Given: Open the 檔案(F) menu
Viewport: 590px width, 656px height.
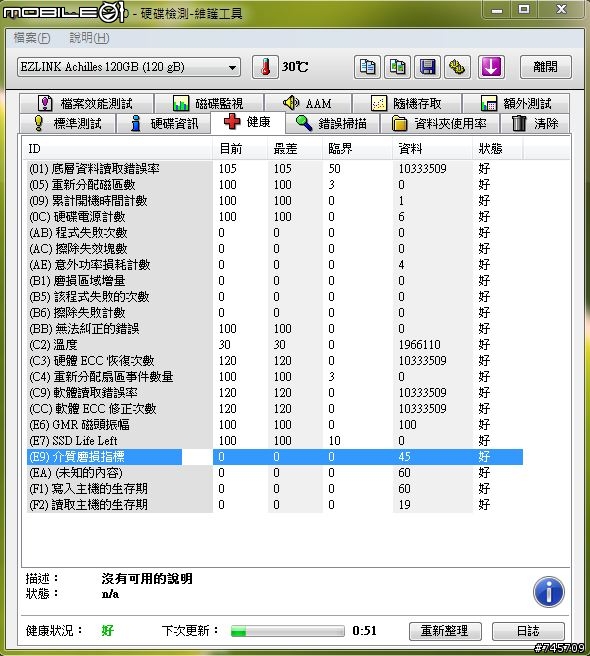Looking at the screenshot, I should pos(32,38).
